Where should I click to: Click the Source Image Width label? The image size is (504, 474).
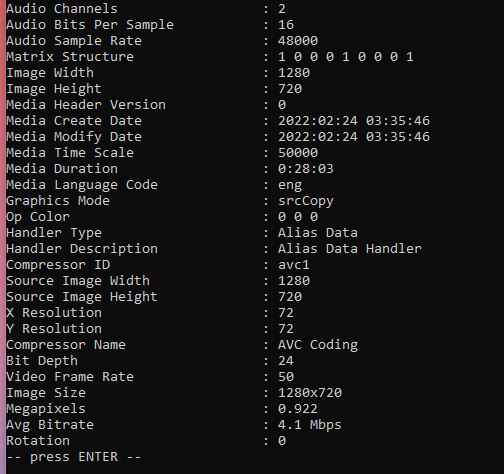tap(78, 281)
